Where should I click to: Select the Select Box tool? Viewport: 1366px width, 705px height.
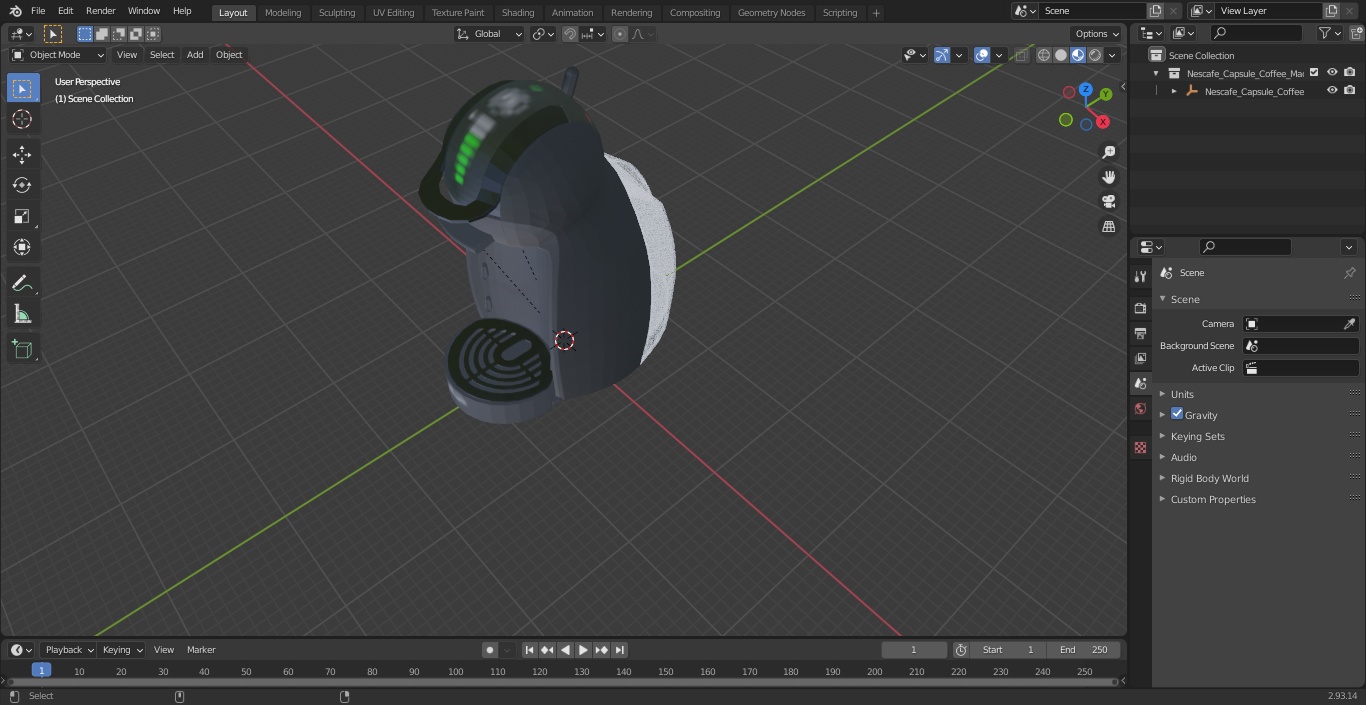pyautogui.click(x=22, y=88)
